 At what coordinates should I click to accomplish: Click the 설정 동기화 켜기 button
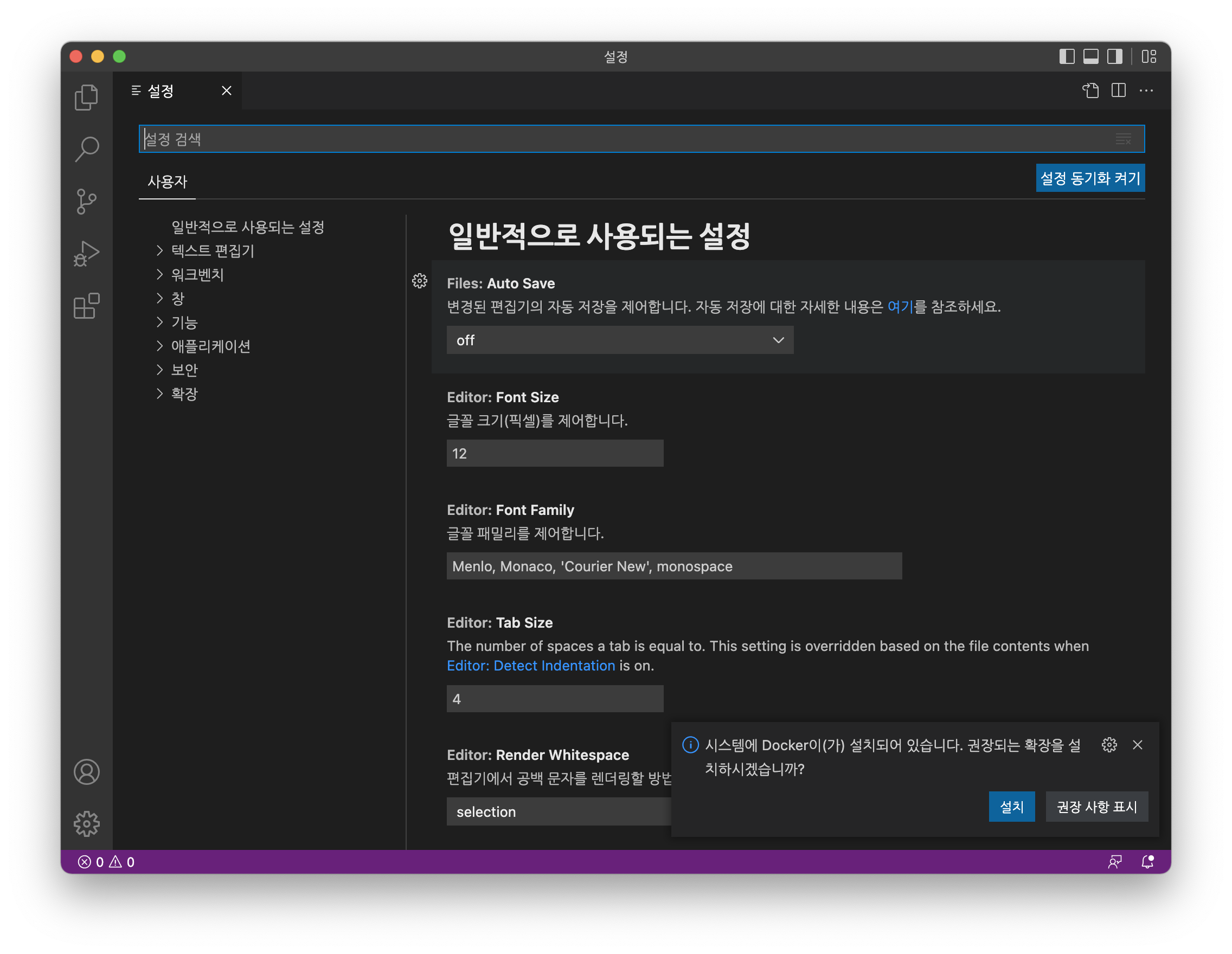pyautogui.click(x=1089, y=178)
